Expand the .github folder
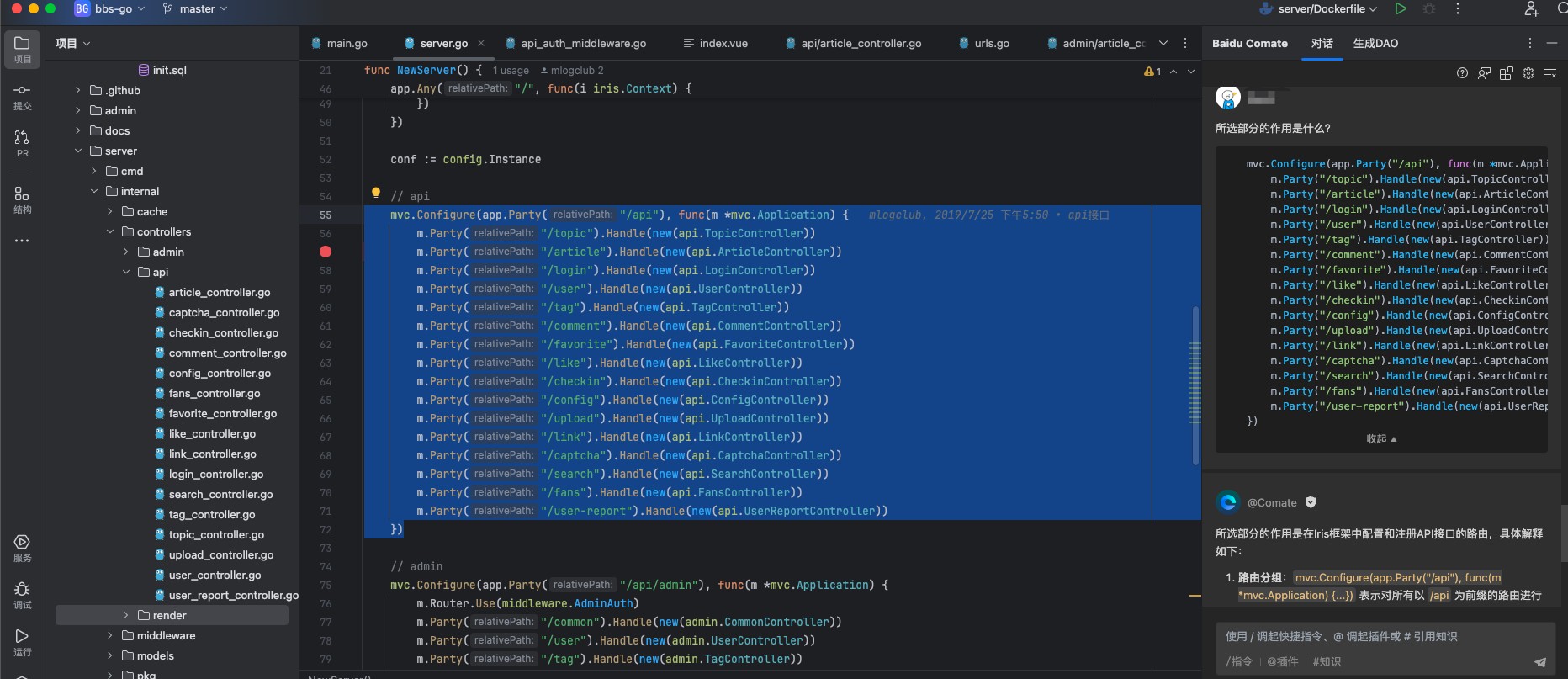Viewport: 1568px width, 679px height. point(78,90)
